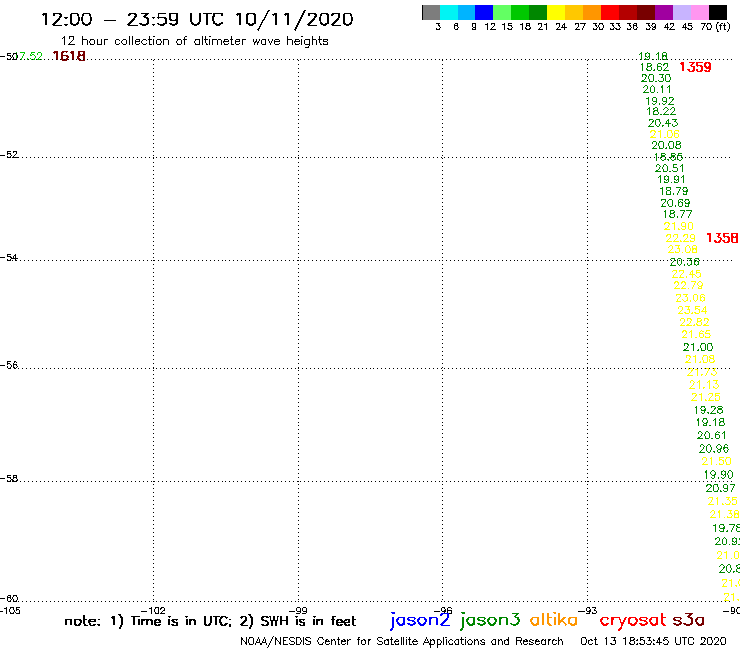Select the wave height value 20.11

click(657, 90)
